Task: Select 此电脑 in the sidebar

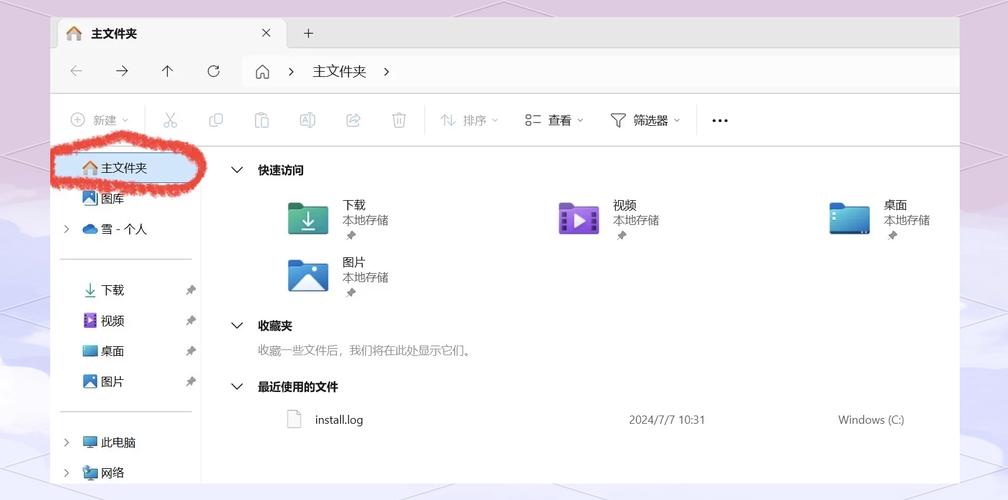Action: [109, 442]
